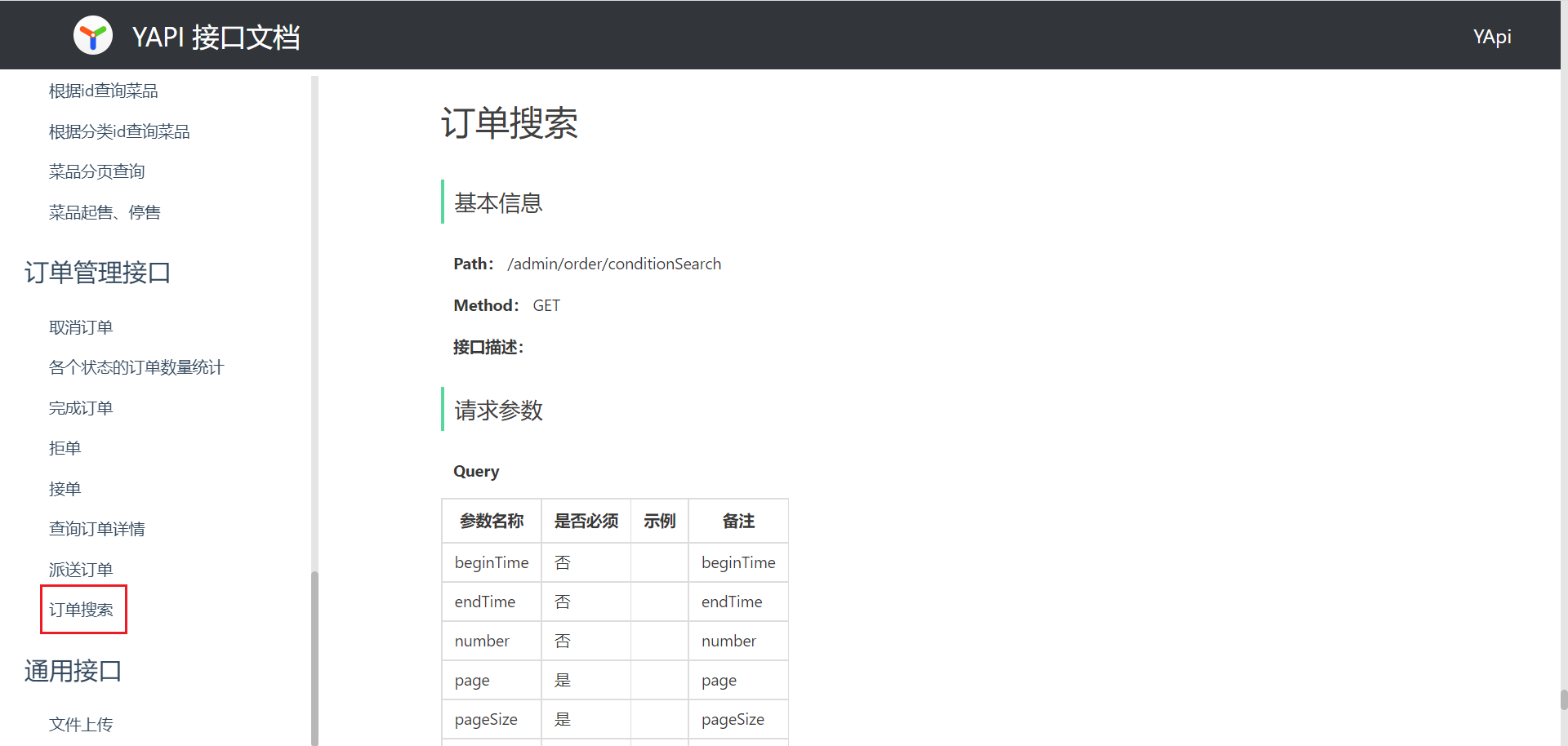This screenshot has width=1568, height=746.
Task: Click the YApi logo icon
Action: (93, 36)
